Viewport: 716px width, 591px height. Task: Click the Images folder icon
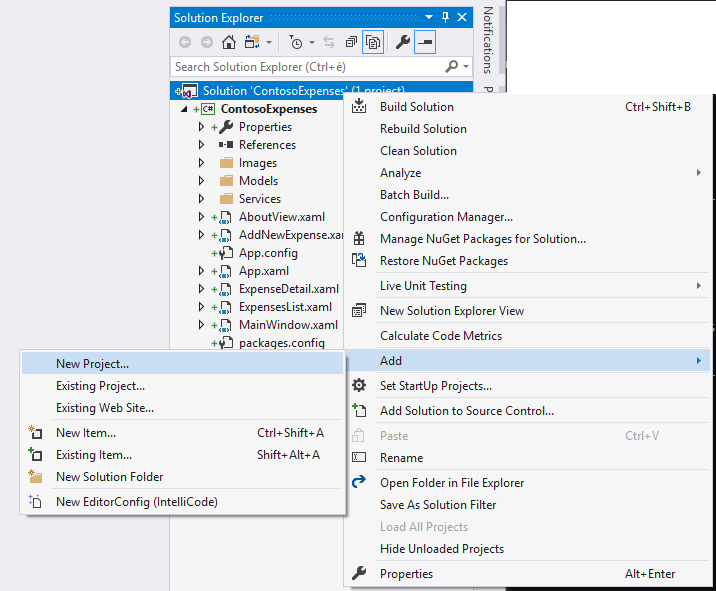pyautogui.click(x=226, y=163)
